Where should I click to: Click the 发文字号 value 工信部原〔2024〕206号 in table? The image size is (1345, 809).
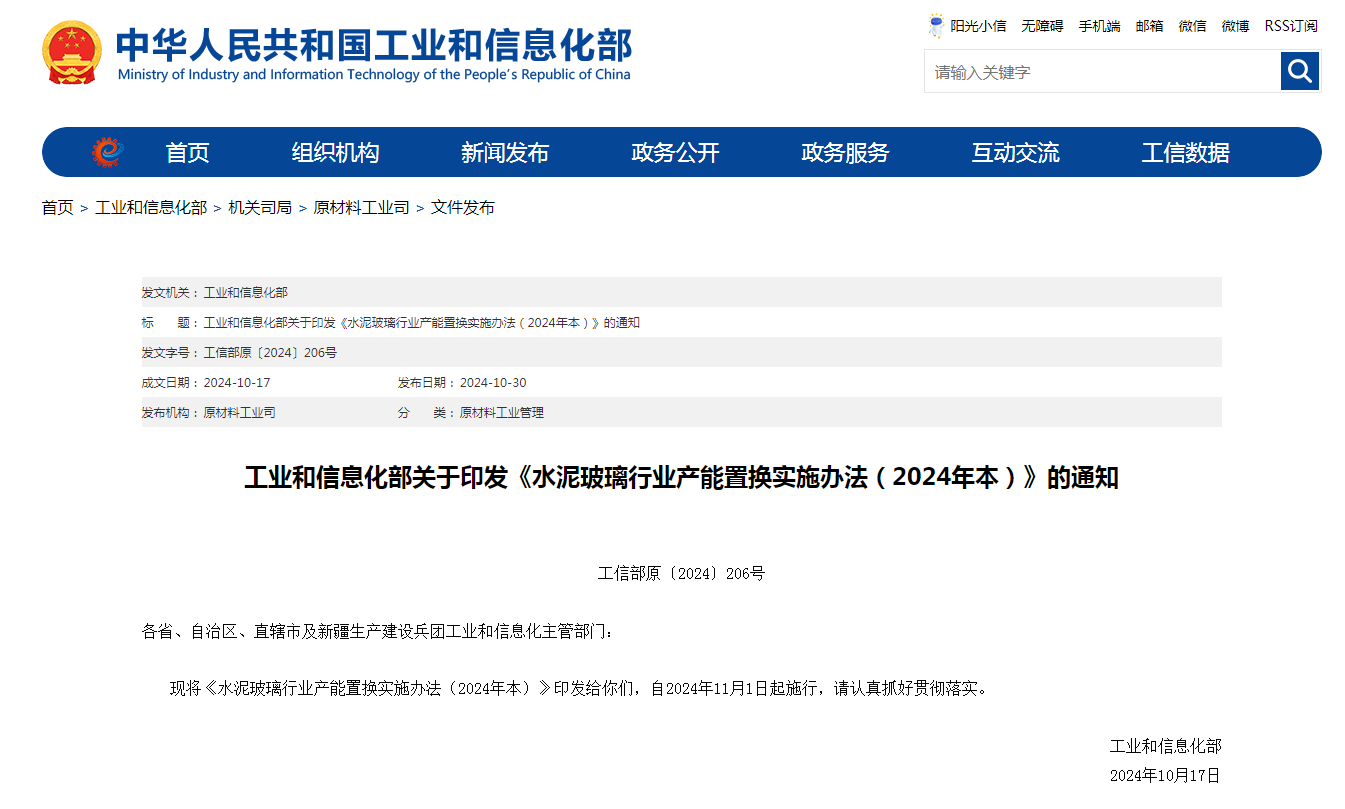tap(270, 352)
